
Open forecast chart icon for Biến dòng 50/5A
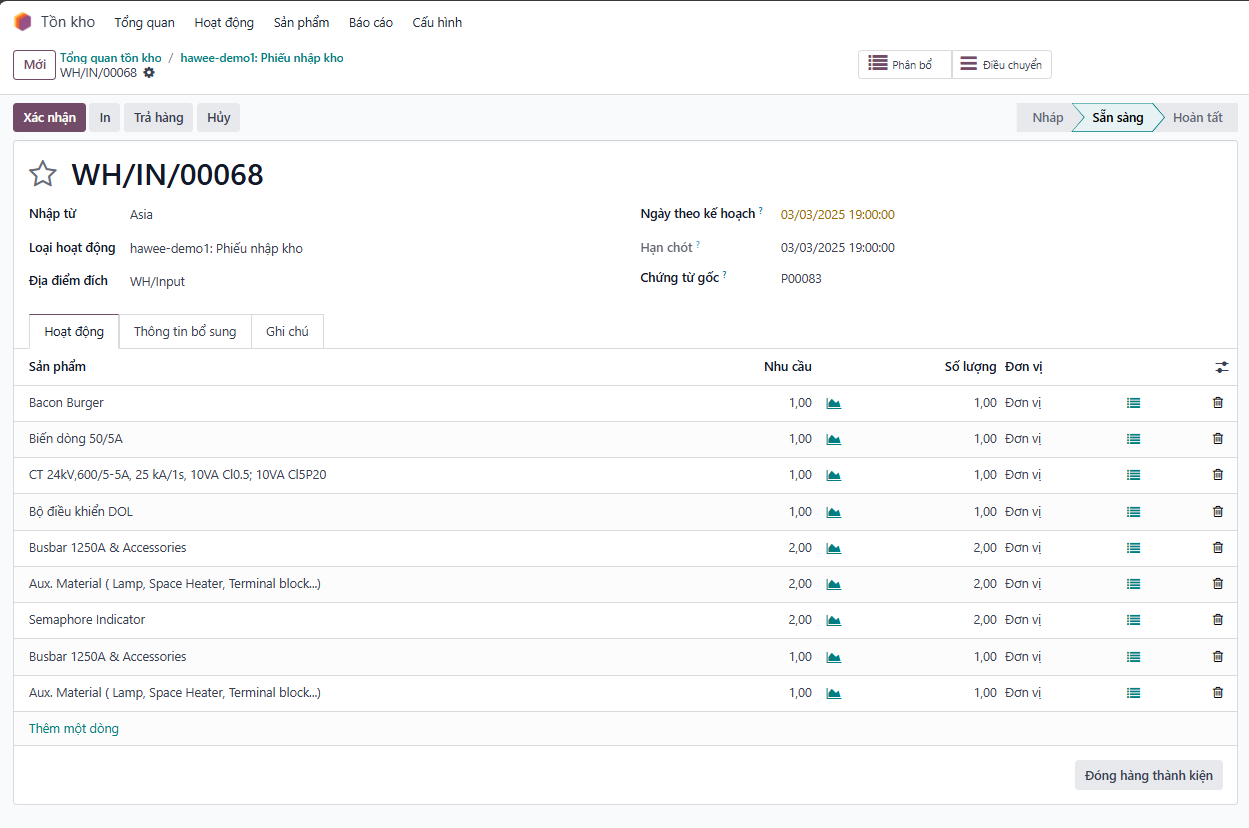833,439
